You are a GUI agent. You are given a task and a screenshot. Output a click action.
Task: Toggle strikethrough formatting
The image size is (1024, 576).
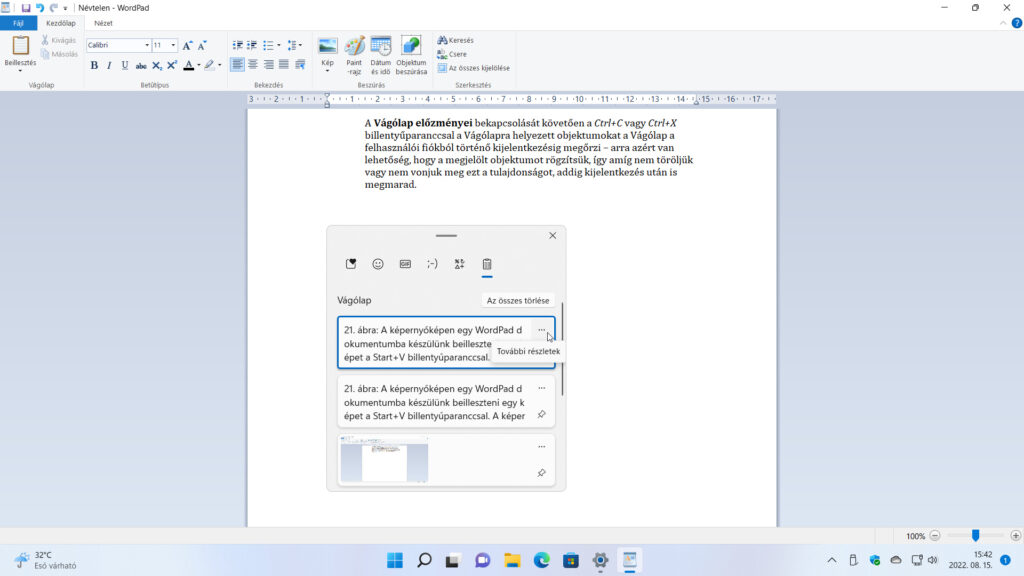coord(140,65)
